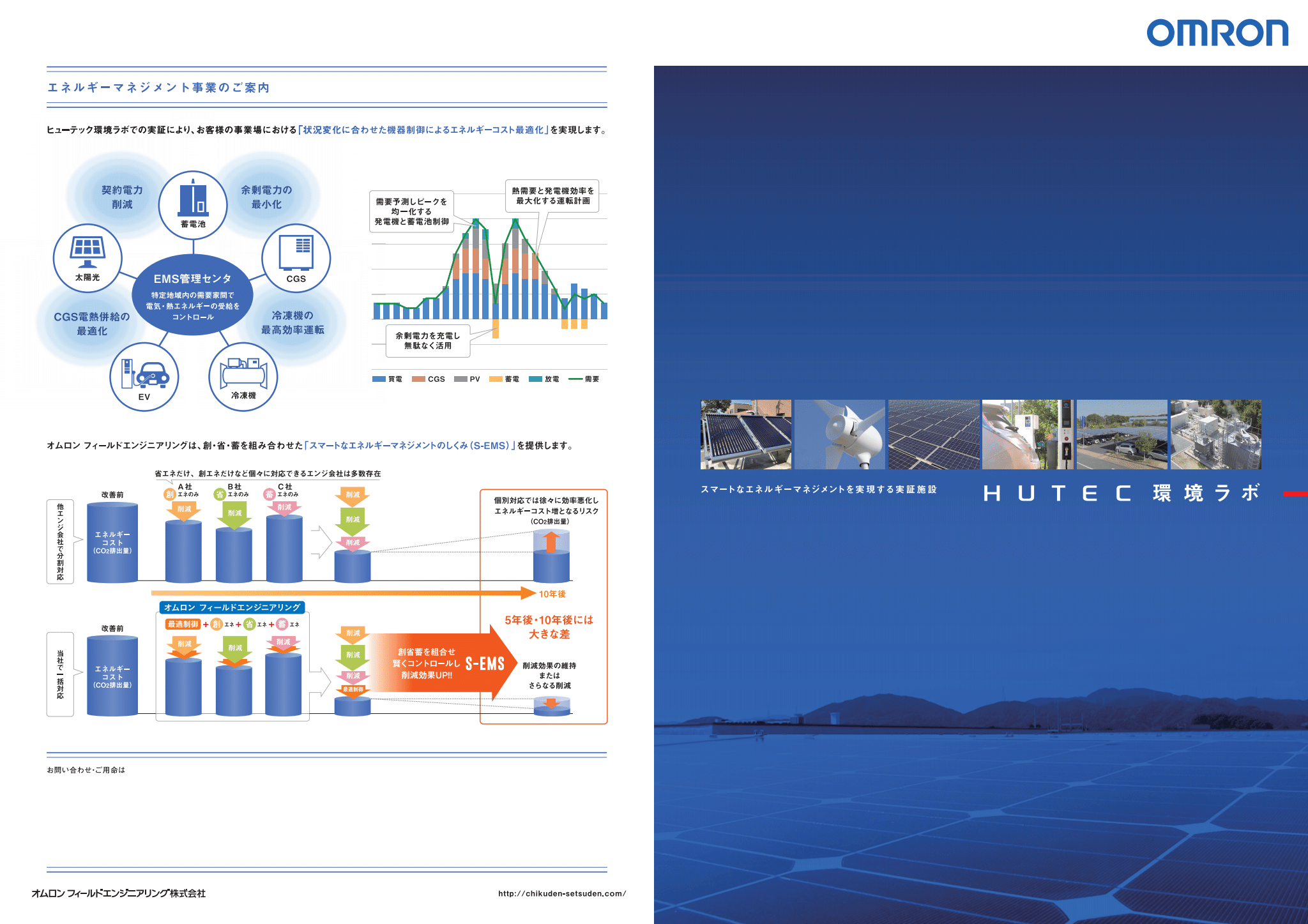Click the CGS orange legend swatch
Viewport: 1308px width, 924px height.
coord(418,379)
